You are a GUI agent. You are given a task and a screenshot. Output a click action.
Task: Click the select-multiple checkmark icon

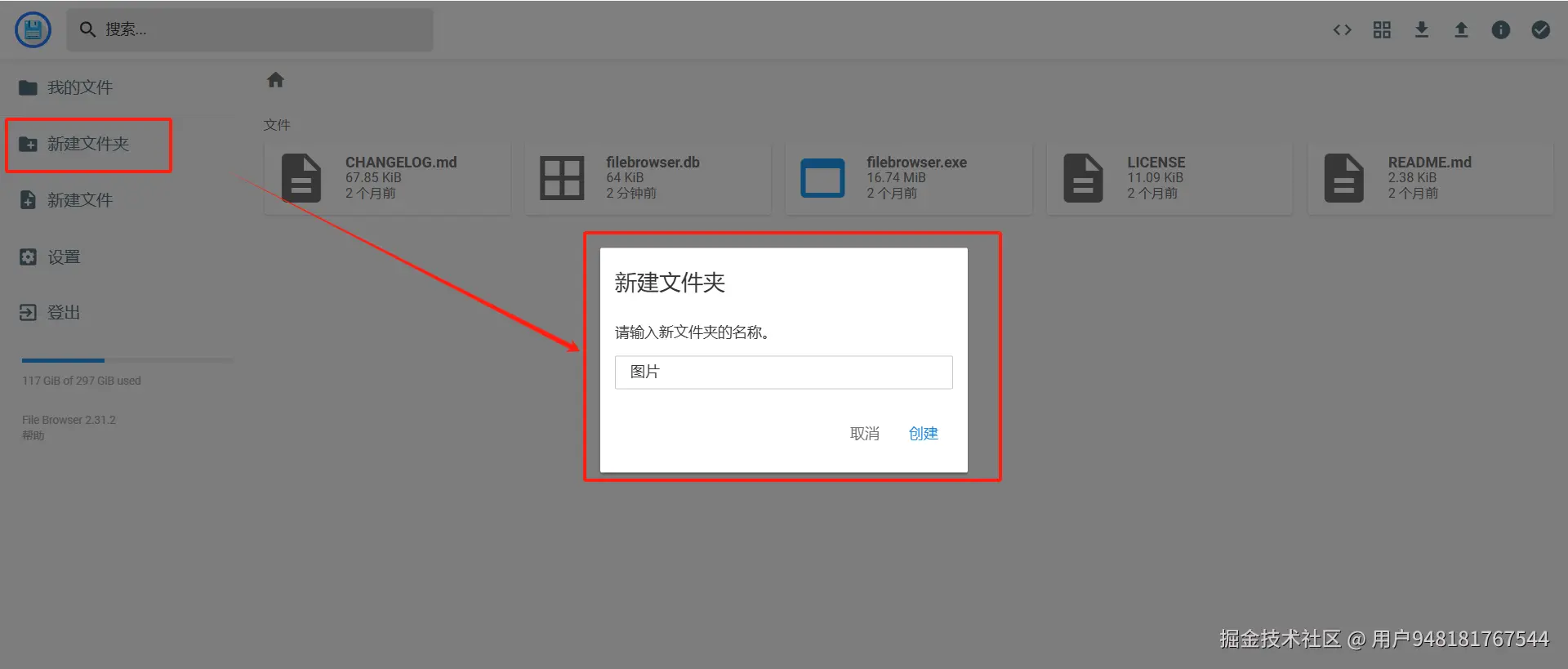click(x=1540, y=30)
